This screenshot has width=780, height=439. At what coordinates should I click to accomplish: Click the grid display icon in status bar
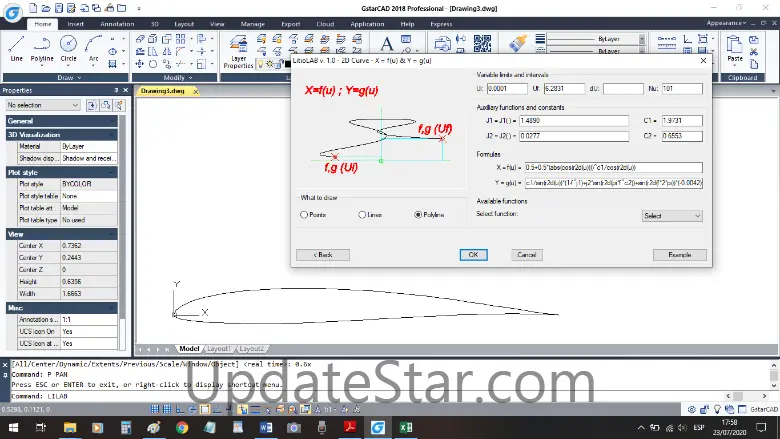(x=167, y=410)
